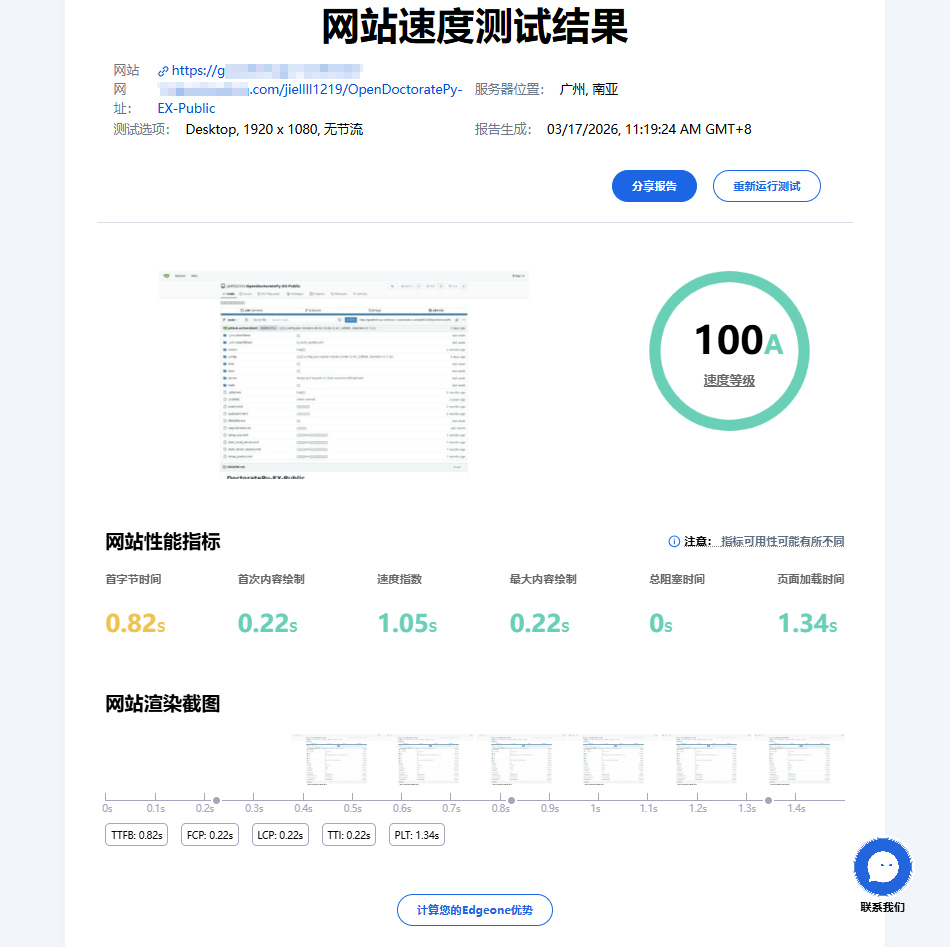This screenshot has height=947, width=950.
Task: Click the timeline marker near 0.85s
Action: (x=512, y=799)
